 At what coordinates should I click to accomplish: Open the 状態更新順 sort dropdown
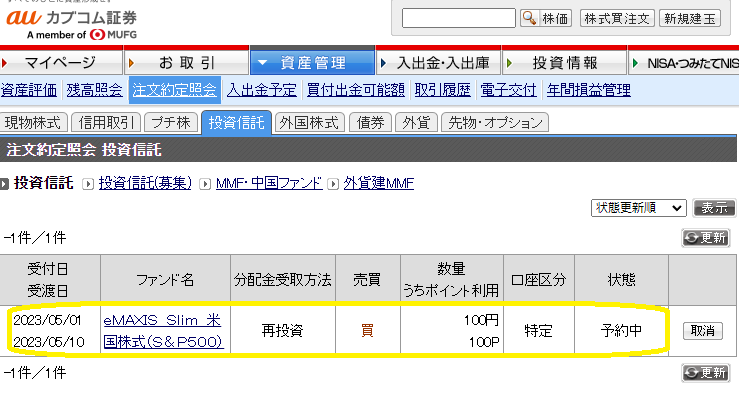click(639, 208)
